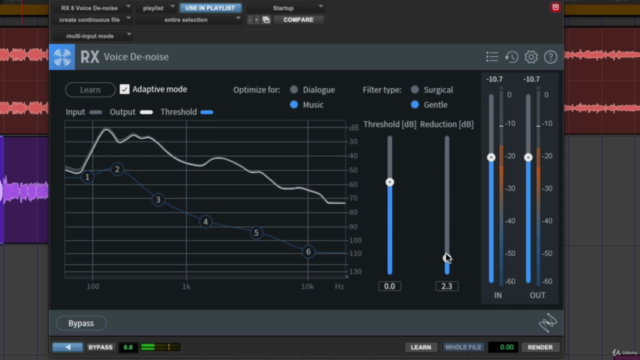Click the red plugin window close button
The height and width of the screenshot is (360, 640).
pyautogui.click(x=555, y=7)
